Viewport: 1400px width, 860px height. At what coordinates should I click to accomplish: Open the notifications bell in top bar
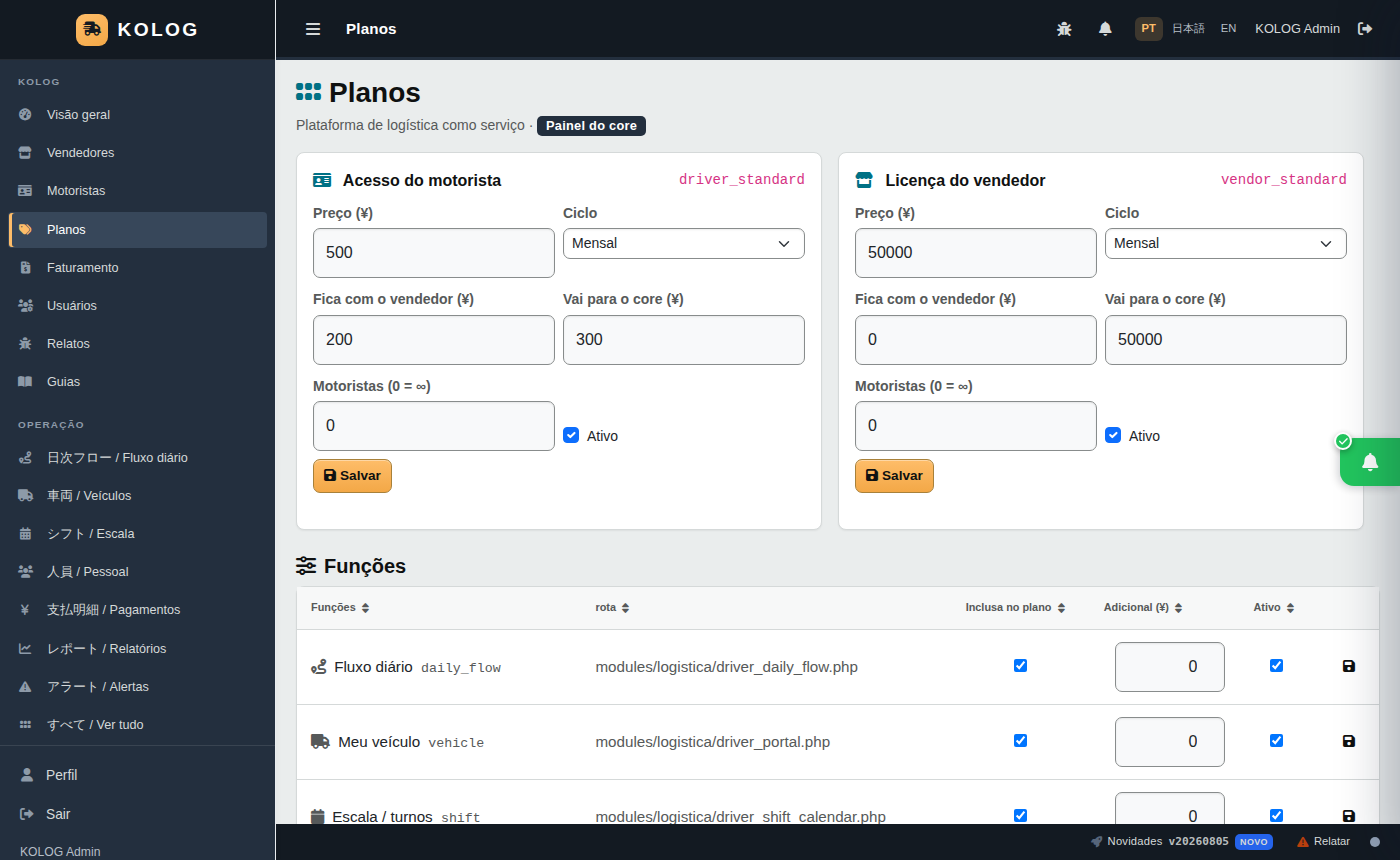1105,29
